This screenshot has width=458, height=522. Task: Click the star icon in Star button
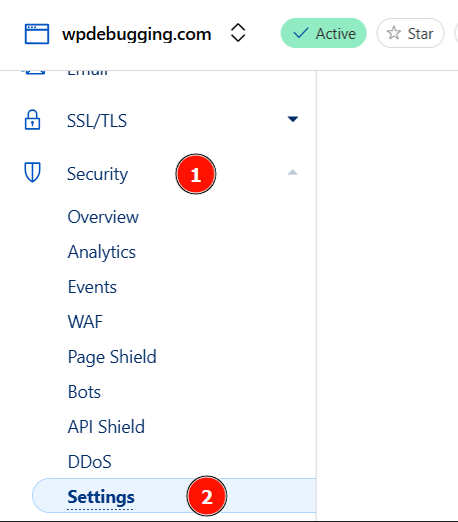tap(394, 33)
